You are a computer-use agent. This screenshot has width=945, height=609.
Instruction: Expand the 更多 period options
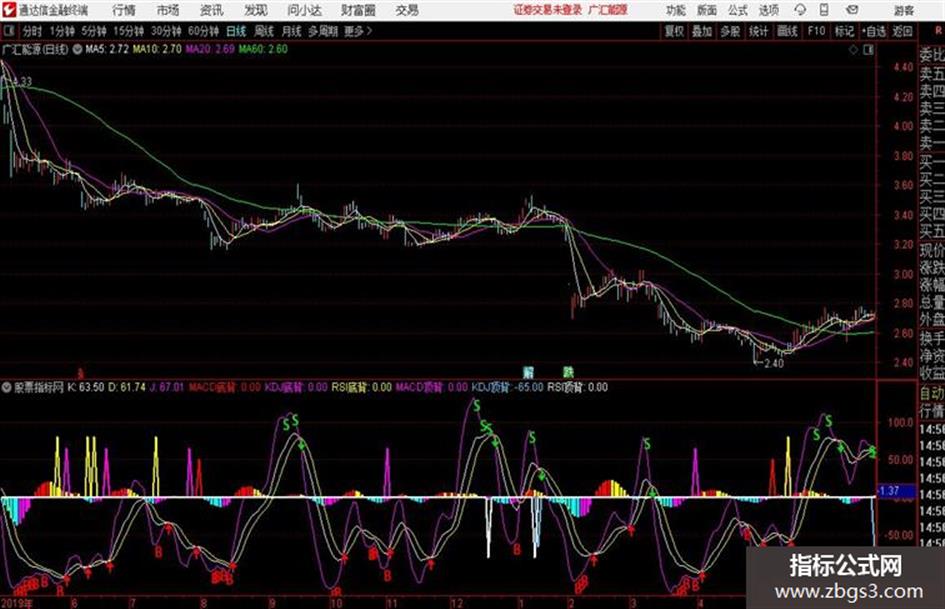click(358, 31)
